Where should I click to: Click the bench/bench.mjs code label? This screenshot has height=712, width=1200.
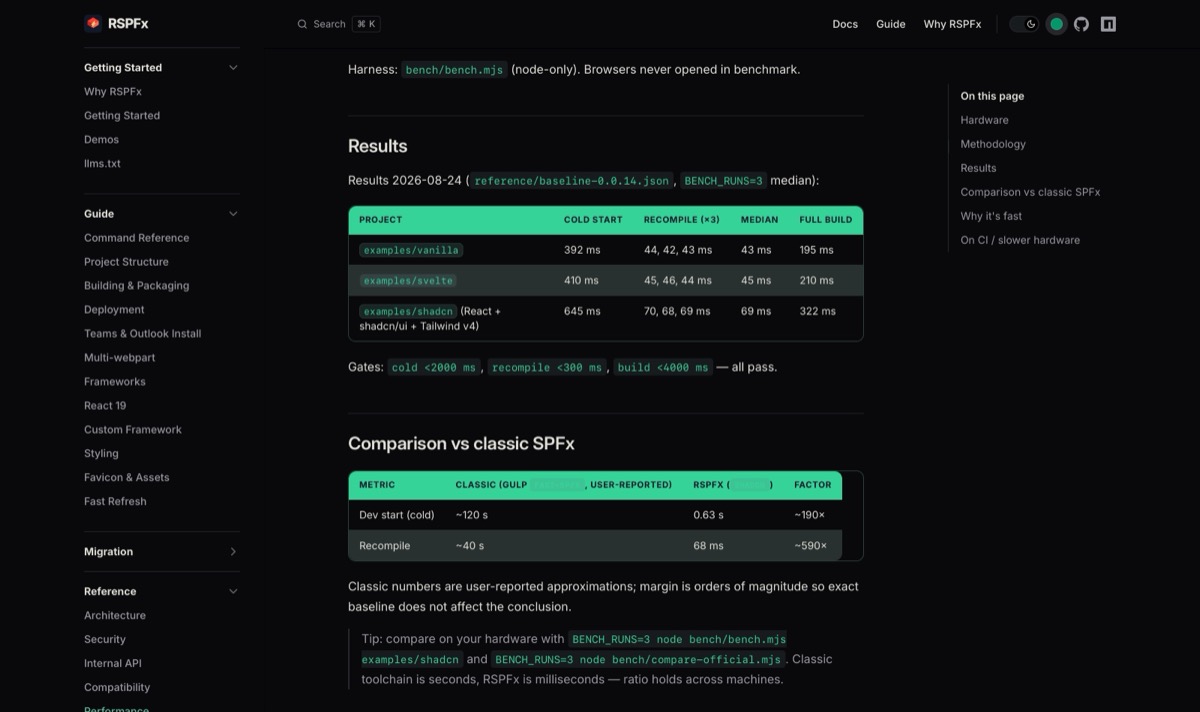454,70
